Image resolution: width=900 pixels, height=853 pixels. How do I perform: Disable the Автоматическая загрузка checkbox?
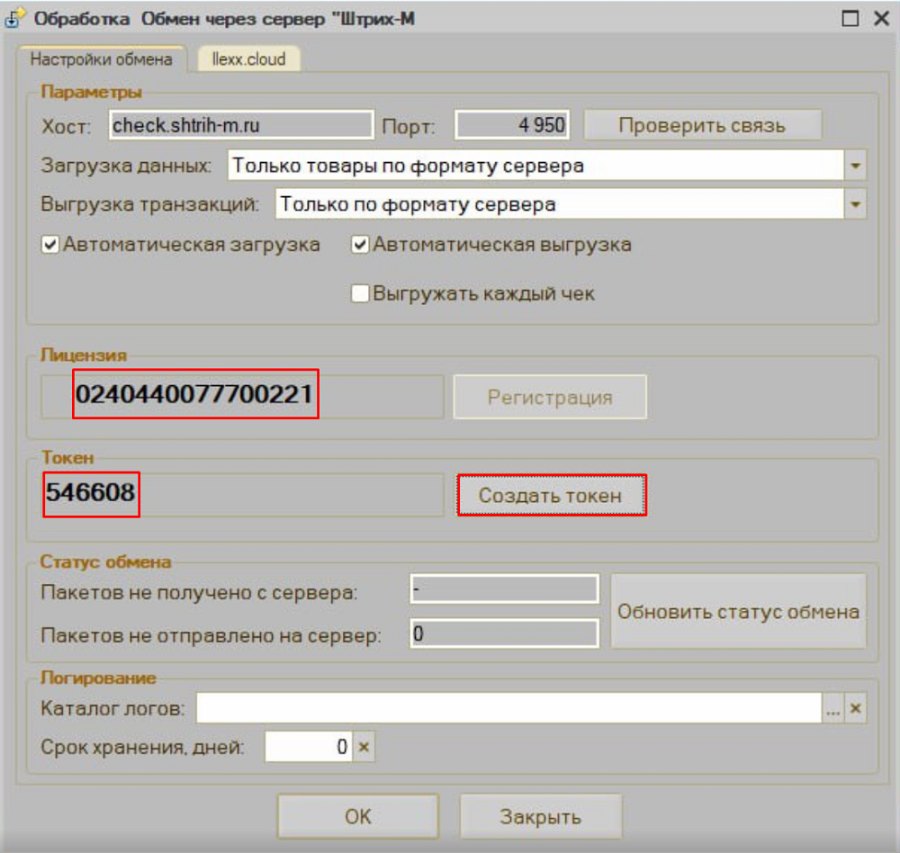point(50,245)
